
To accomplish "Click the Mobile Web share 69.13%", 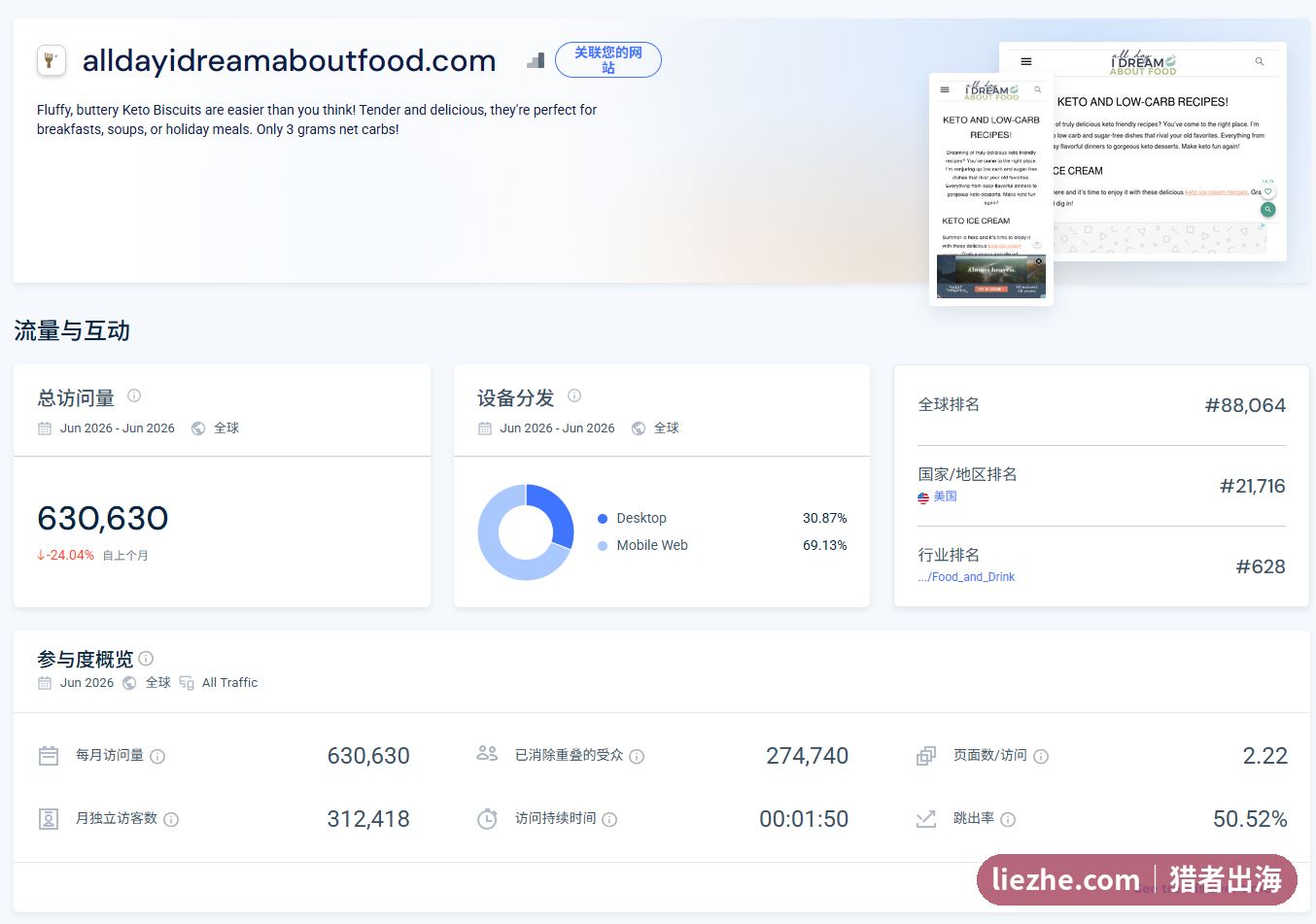I will pos(824,546).
